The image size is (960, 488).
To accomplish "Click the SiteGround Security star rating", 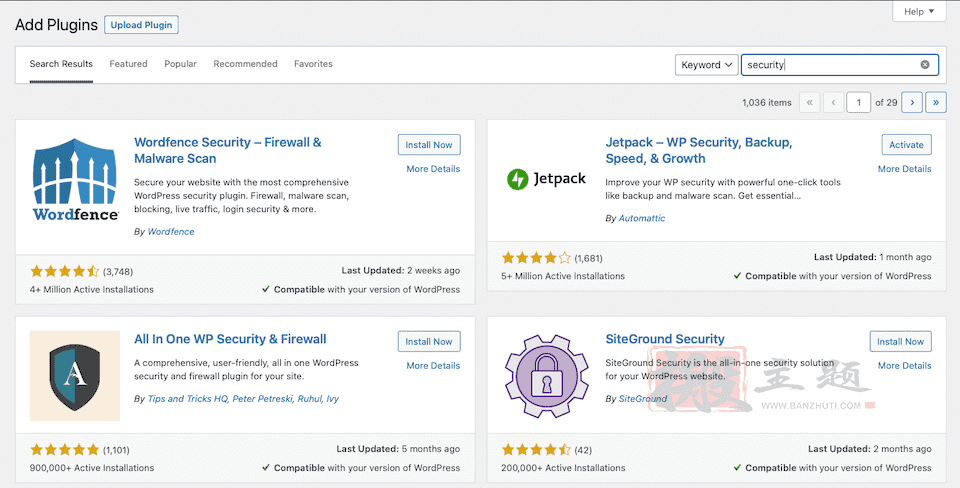I will (536, 450).
